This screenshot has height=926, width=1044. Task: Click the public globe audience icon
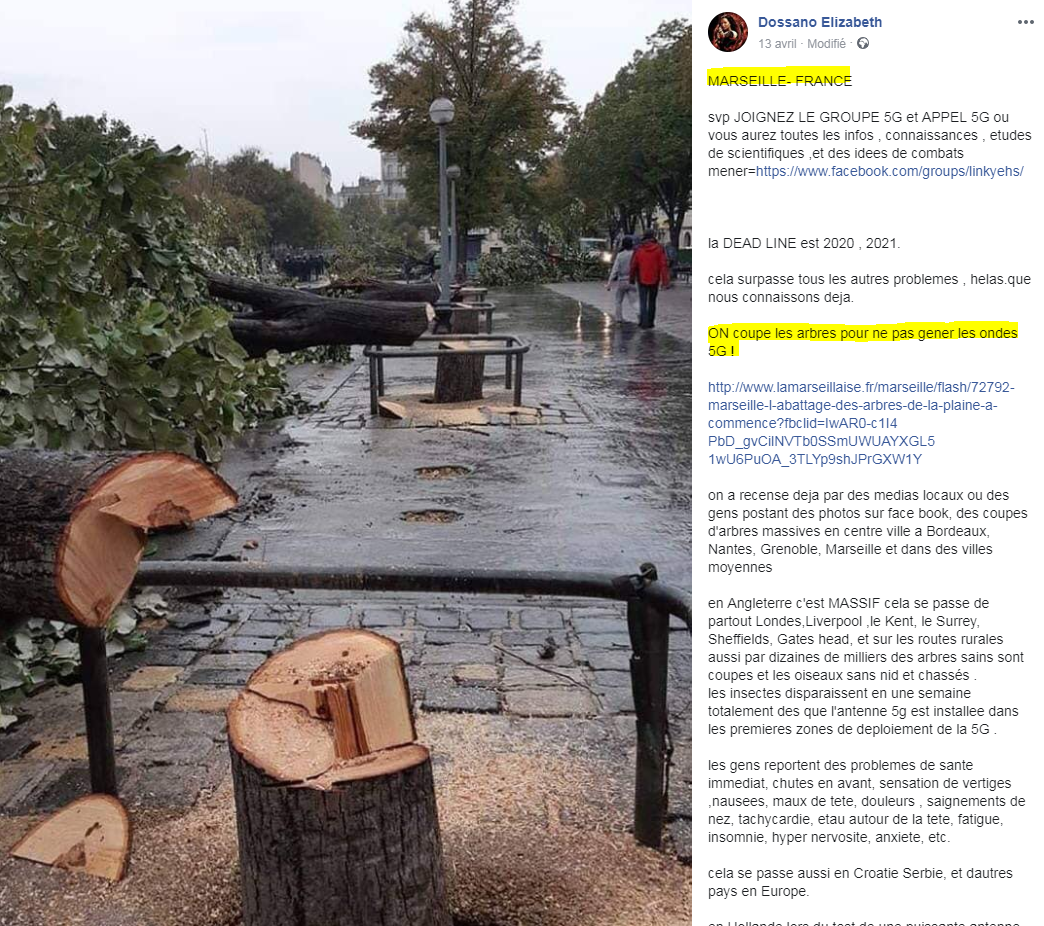coord(863,43)
